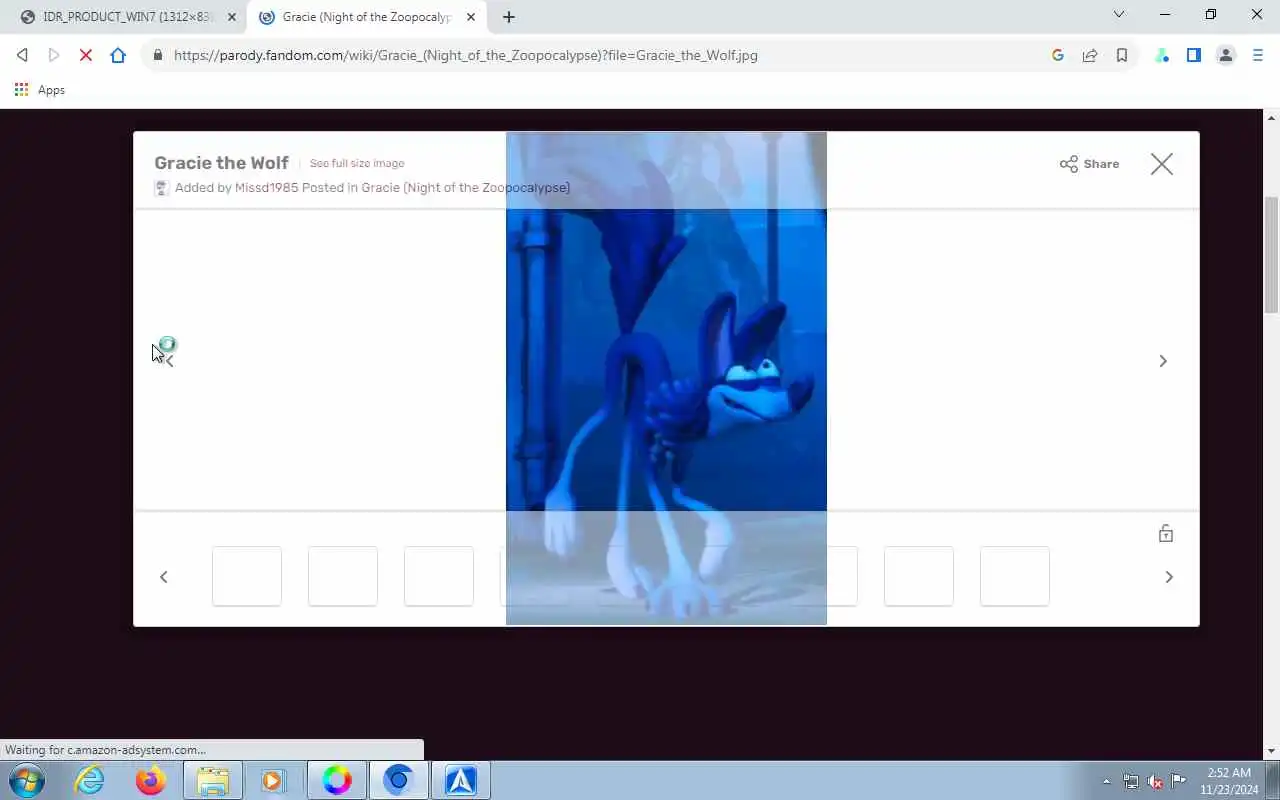The image size is (1280, 800).
Task: Open the browser profile avatar
Action: point(1226,55)
